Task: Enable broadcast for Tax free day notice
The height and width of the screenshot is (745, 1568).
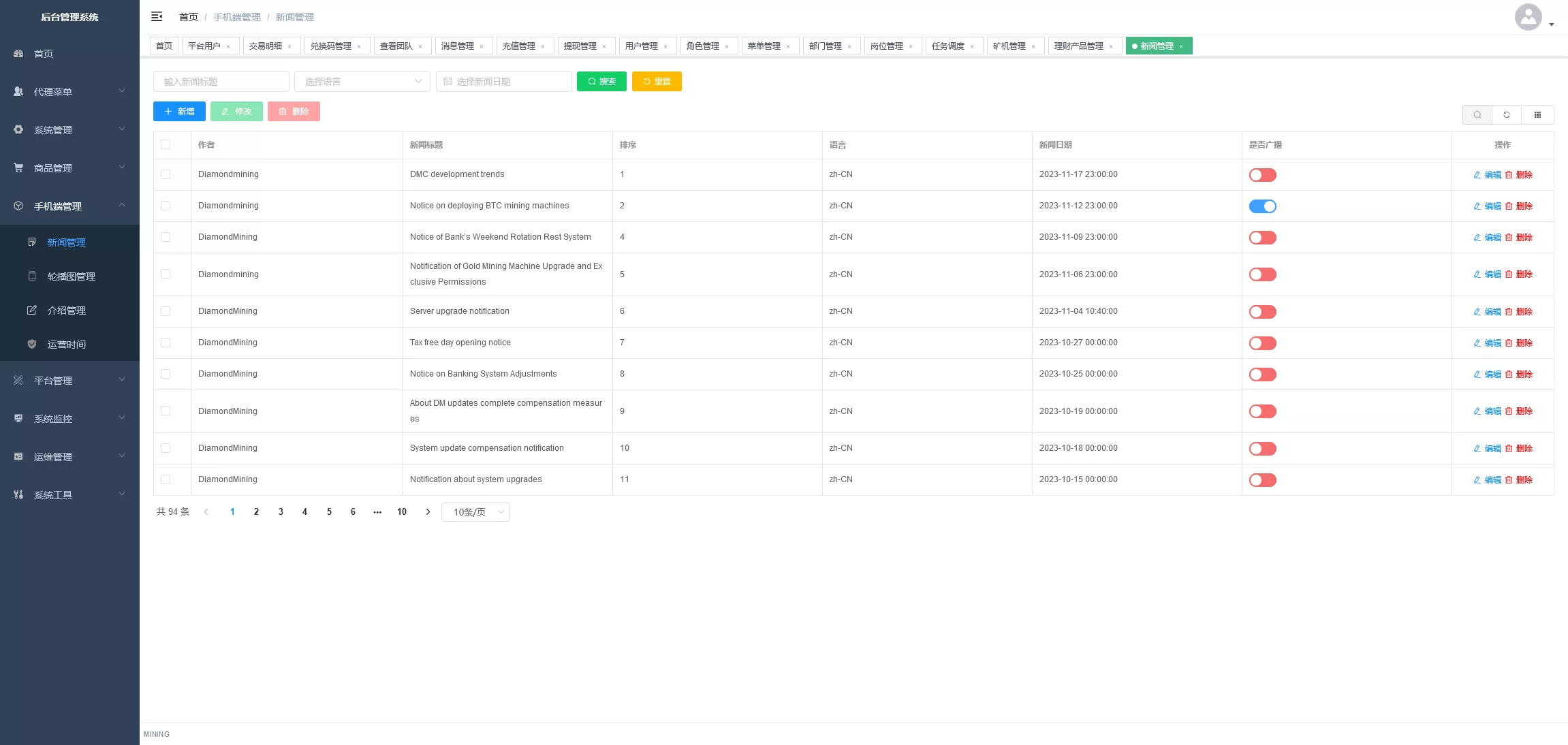Action: tap(1262, 343)
